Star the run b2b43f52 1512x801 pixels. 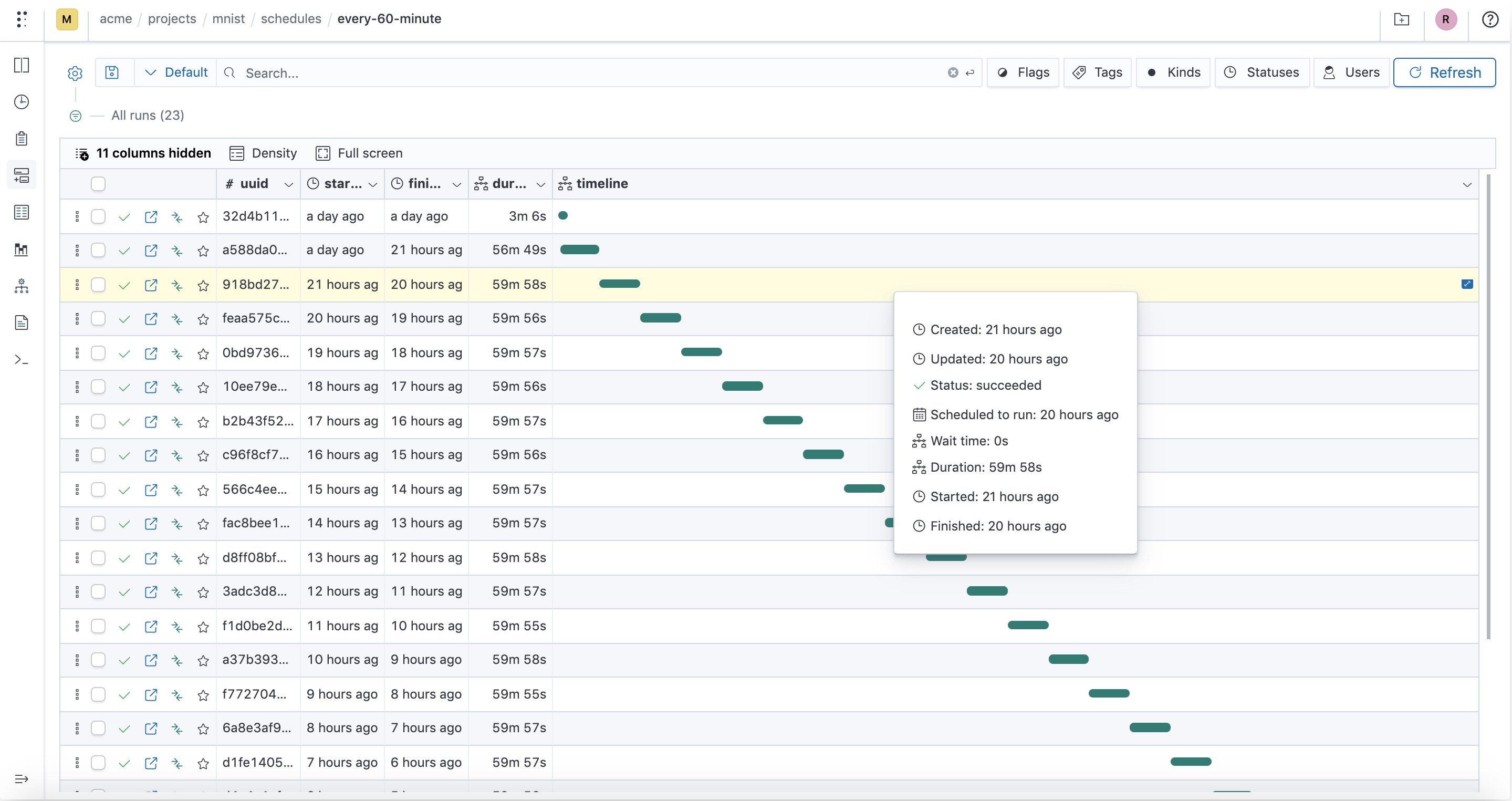click(x=203, y=422)
